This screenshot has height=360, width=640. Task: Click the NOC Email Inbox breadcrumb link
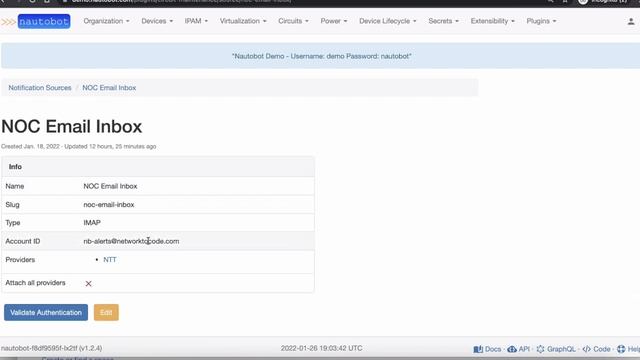[109, 88]
